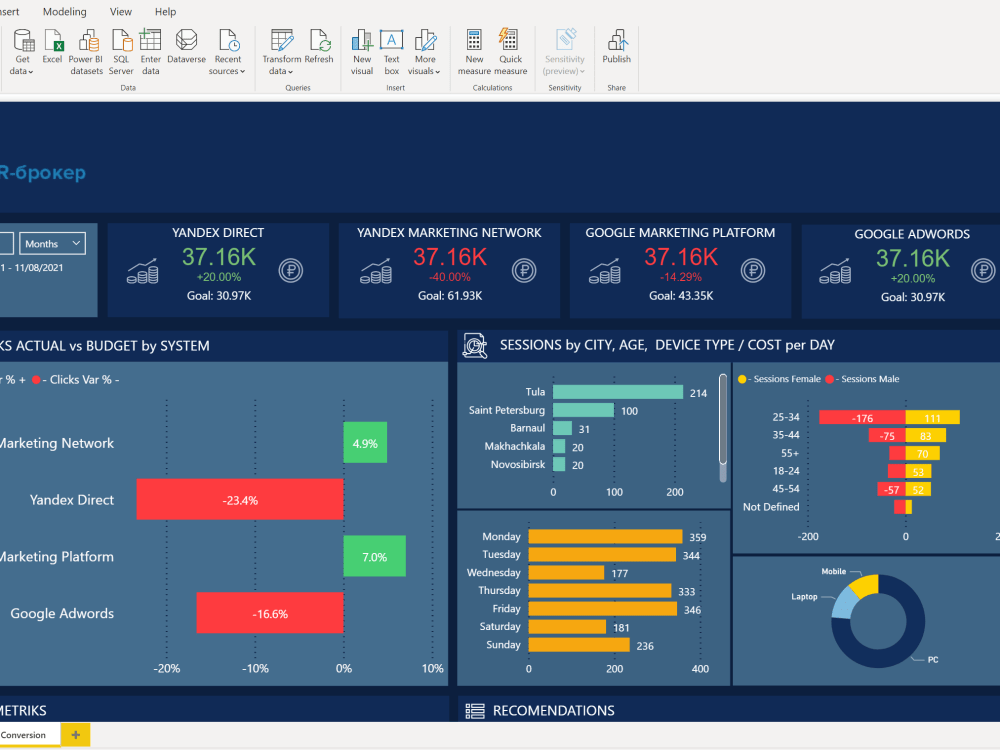Click the Sensitivity preview icon
1000x750 pixels.
pos(565,40)
